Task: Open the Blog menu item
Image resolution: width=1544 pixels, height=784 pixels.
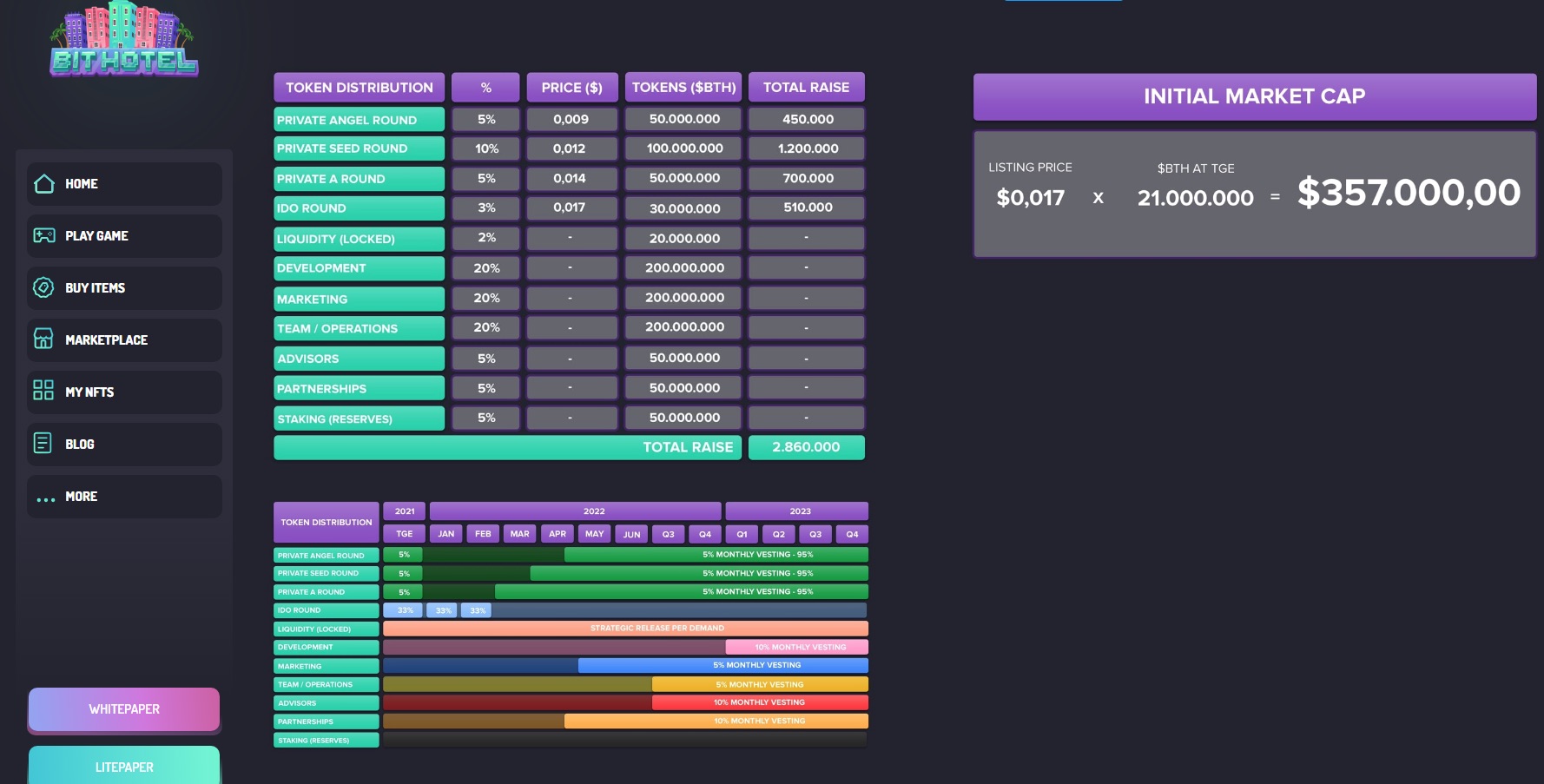Action: [x=124, y=445]
